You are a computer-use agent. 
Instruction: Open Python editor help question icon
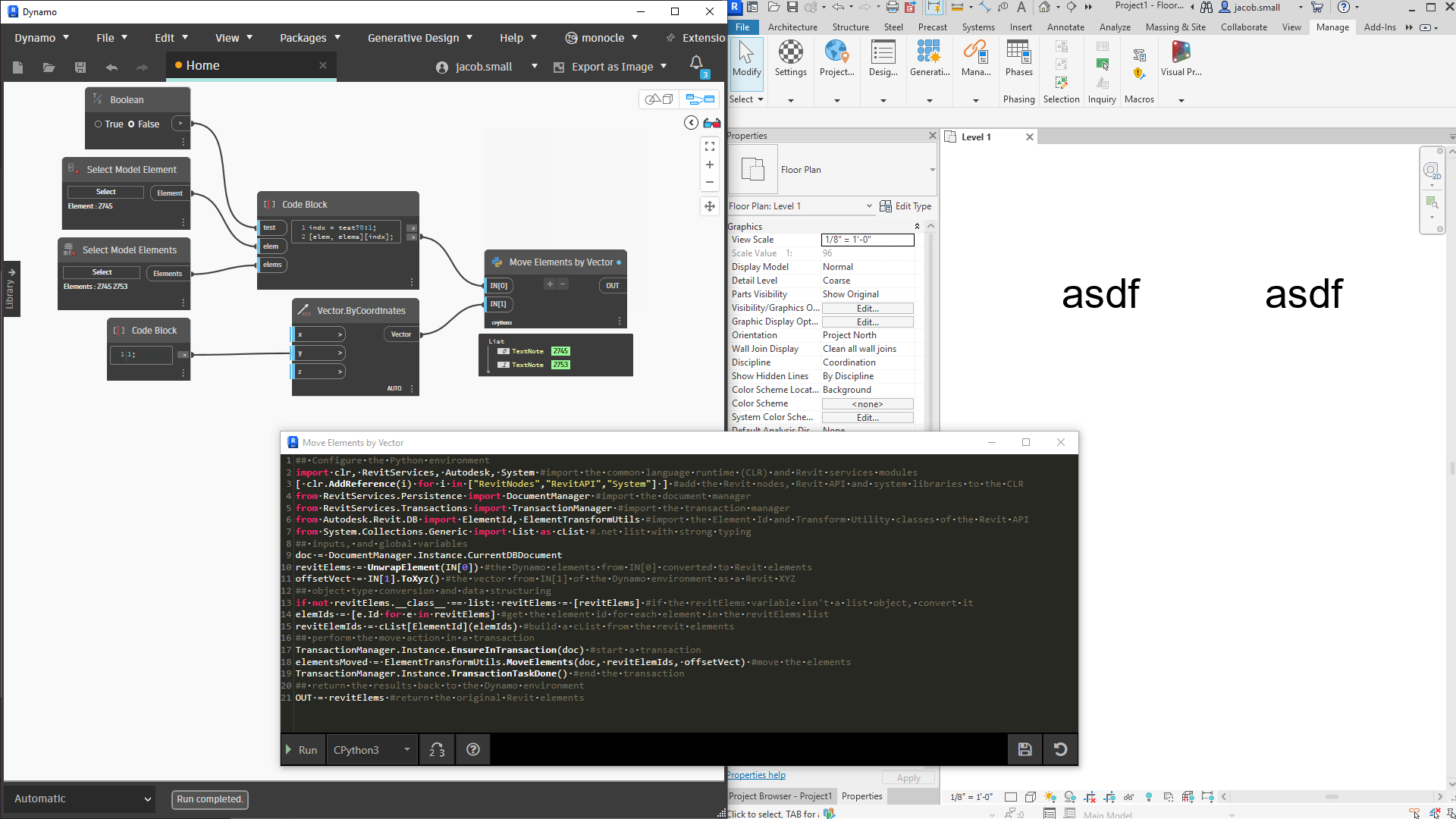tap(473, 749)
